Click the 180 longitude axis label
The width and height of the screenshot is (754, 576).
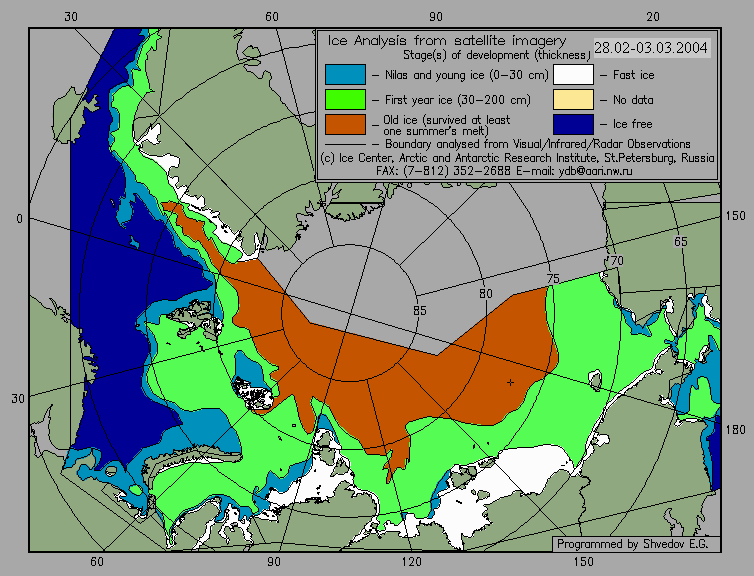pyautogui.click(x=735, y=430)
